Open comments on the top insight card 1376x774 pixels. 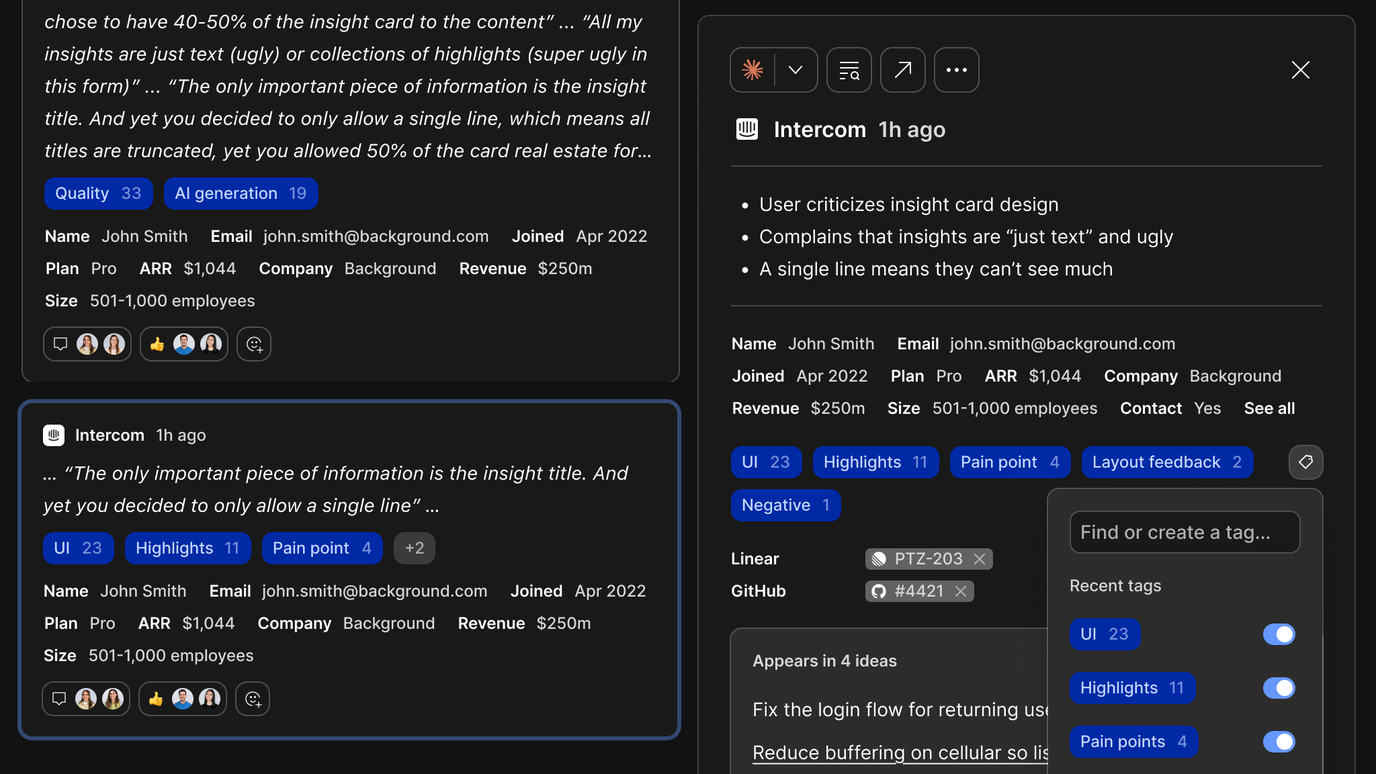point(87,344)
